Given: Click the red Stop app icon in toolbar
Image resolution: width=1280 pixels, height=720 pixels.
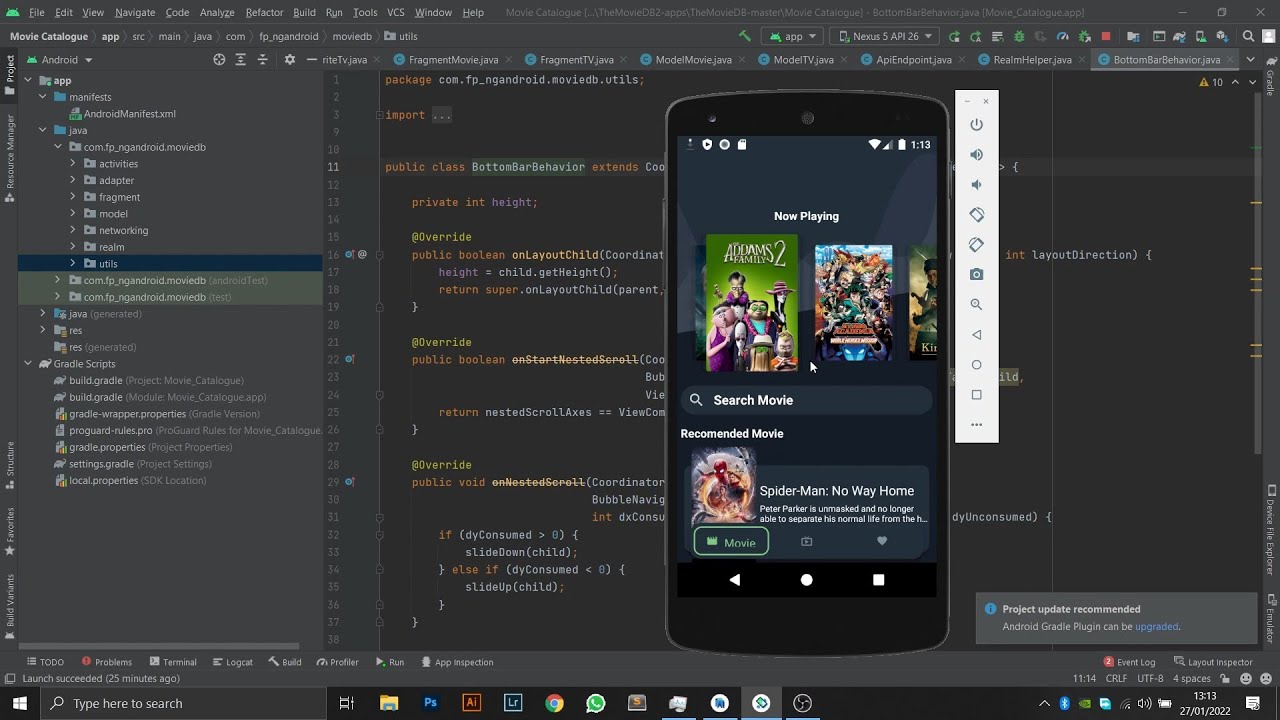Looking at the screenshot, I should click(1105, 36).
